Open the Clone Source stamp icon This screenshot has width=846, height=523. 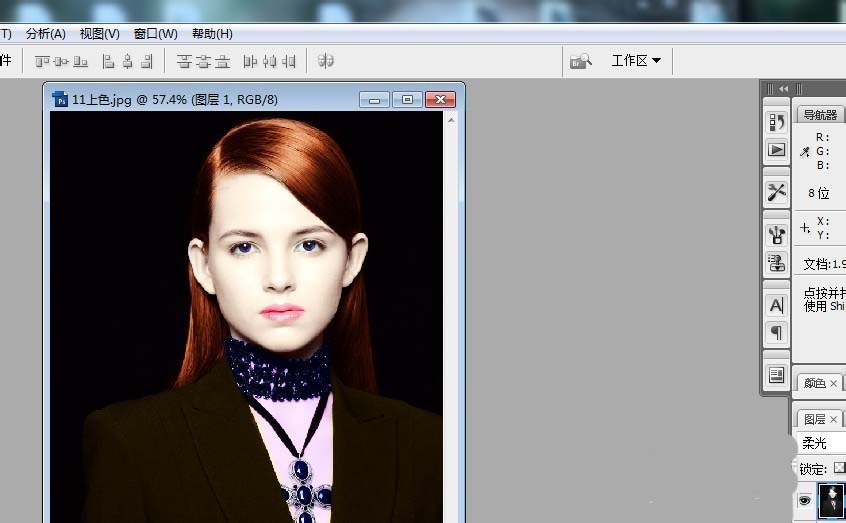pyautogui.click(x=776, y=263)
